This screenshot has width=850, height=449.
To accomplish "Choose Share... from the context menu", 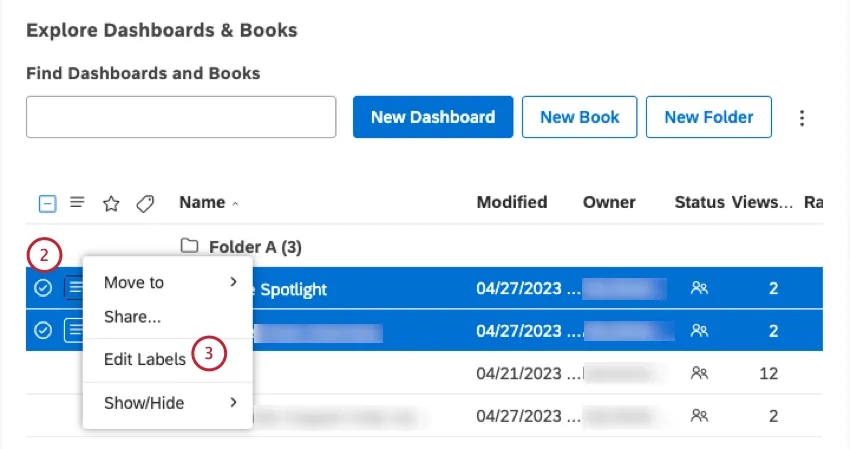I will (x=133, y=317).
